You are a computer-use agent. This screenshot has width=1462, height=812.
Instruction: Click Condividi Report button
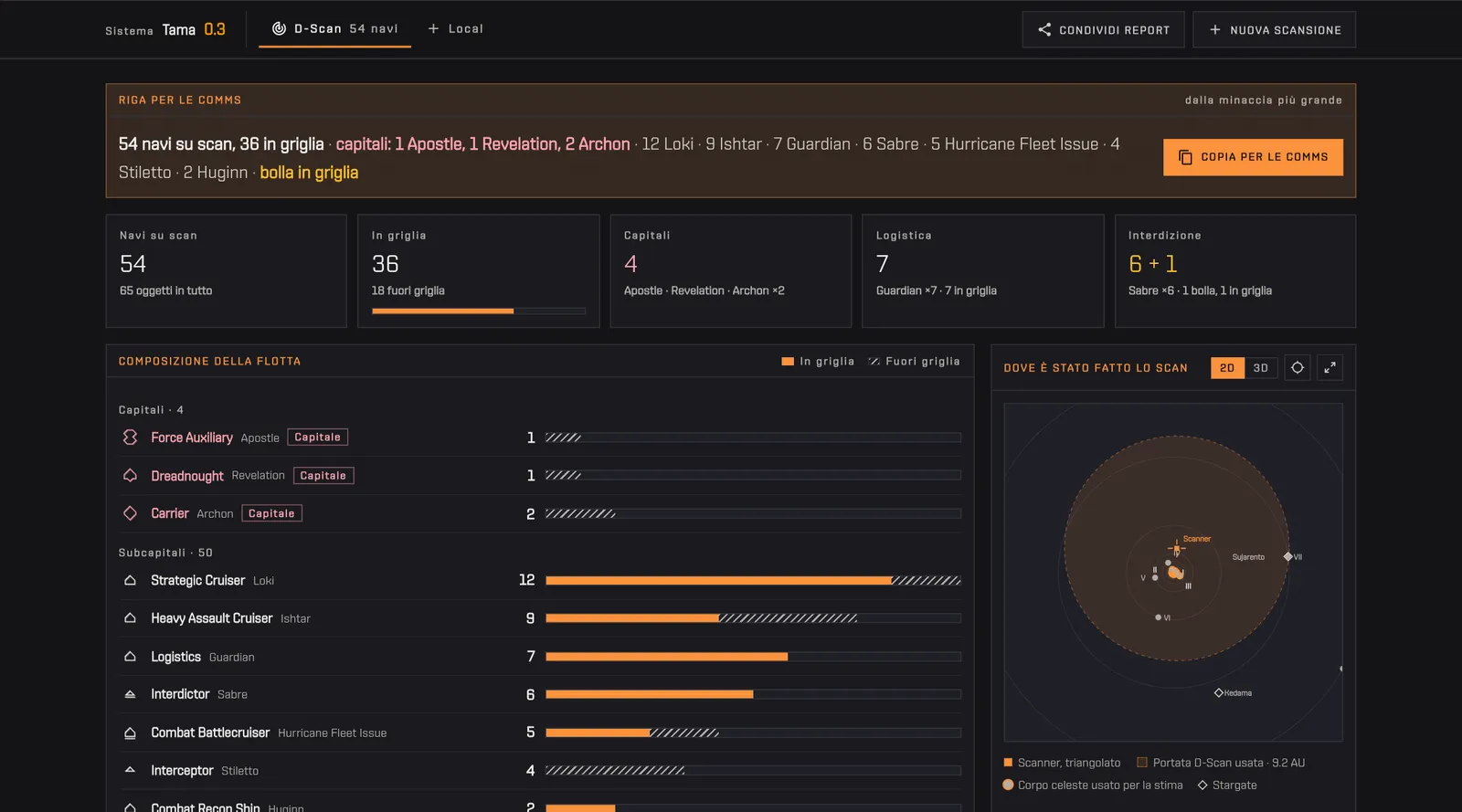click(1104, 30)
